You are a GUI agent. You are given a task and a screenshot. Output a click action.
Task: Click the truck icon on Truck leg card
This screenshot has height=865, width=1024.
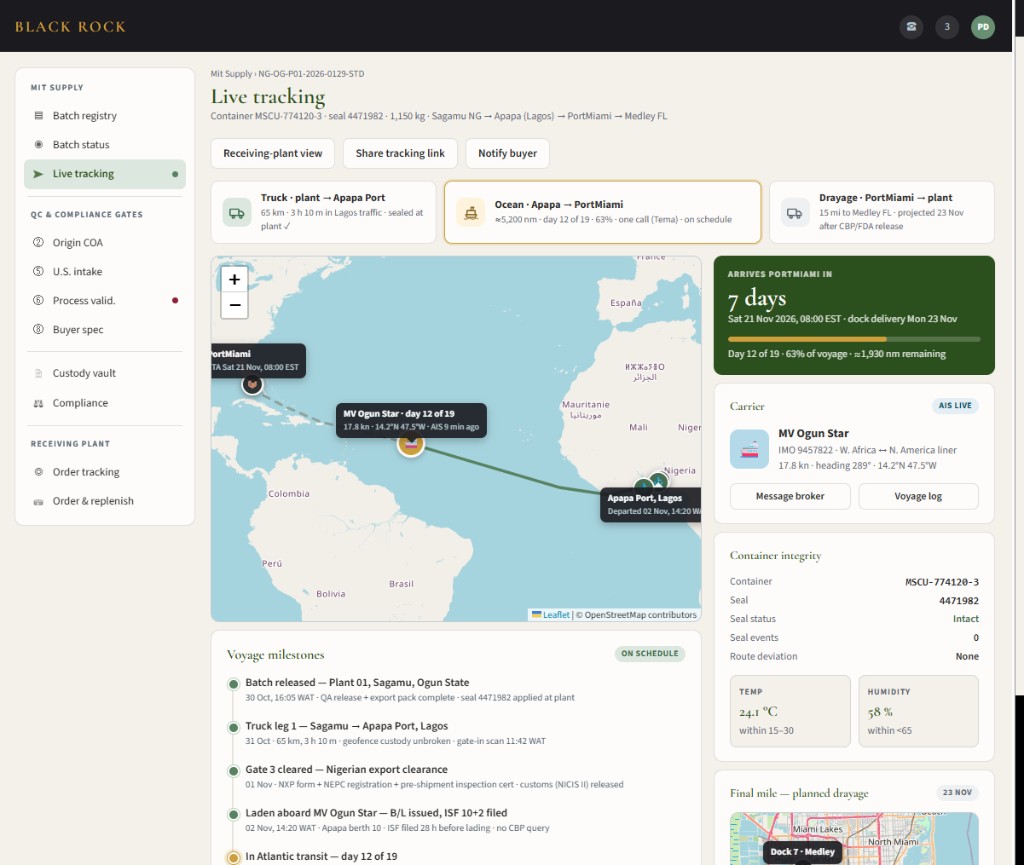coord(237,213)
